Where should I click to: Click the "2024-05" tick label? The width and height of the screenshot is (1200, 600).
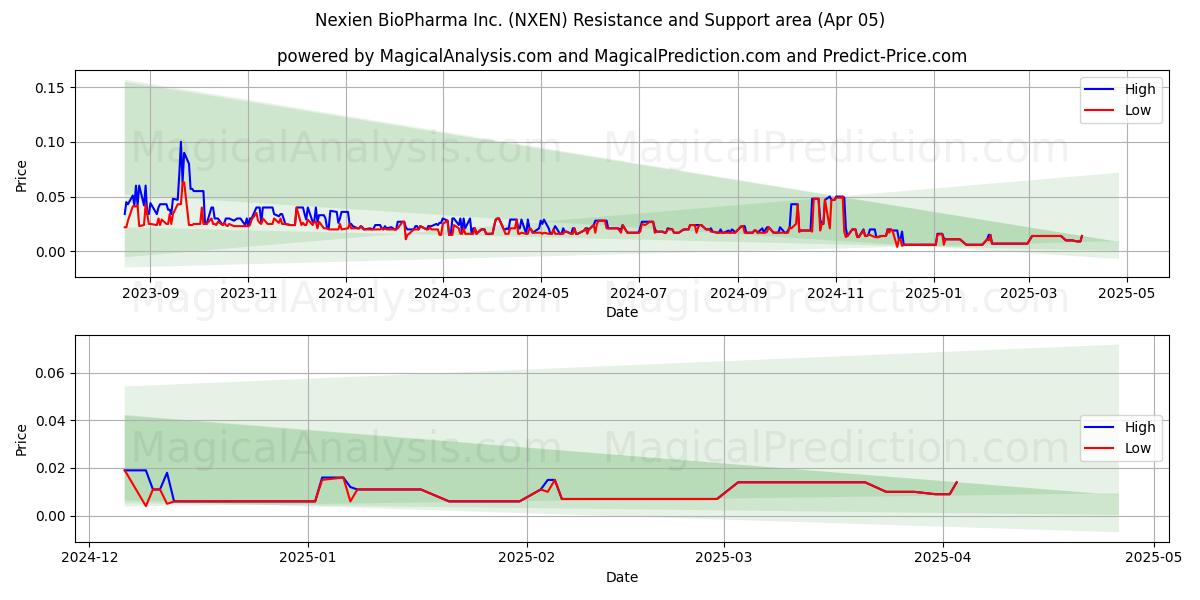point(541,294)
